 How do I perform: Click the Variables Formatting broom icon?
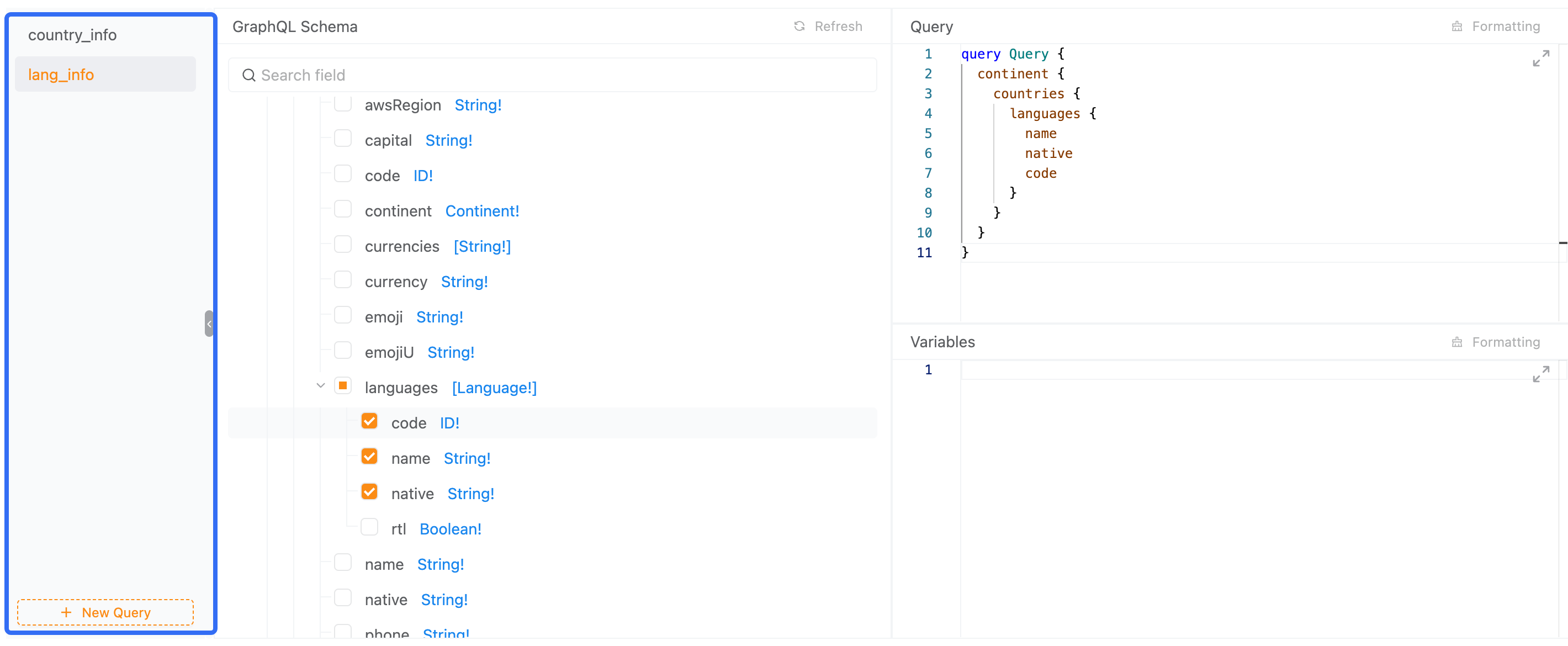coord(1456,342)
